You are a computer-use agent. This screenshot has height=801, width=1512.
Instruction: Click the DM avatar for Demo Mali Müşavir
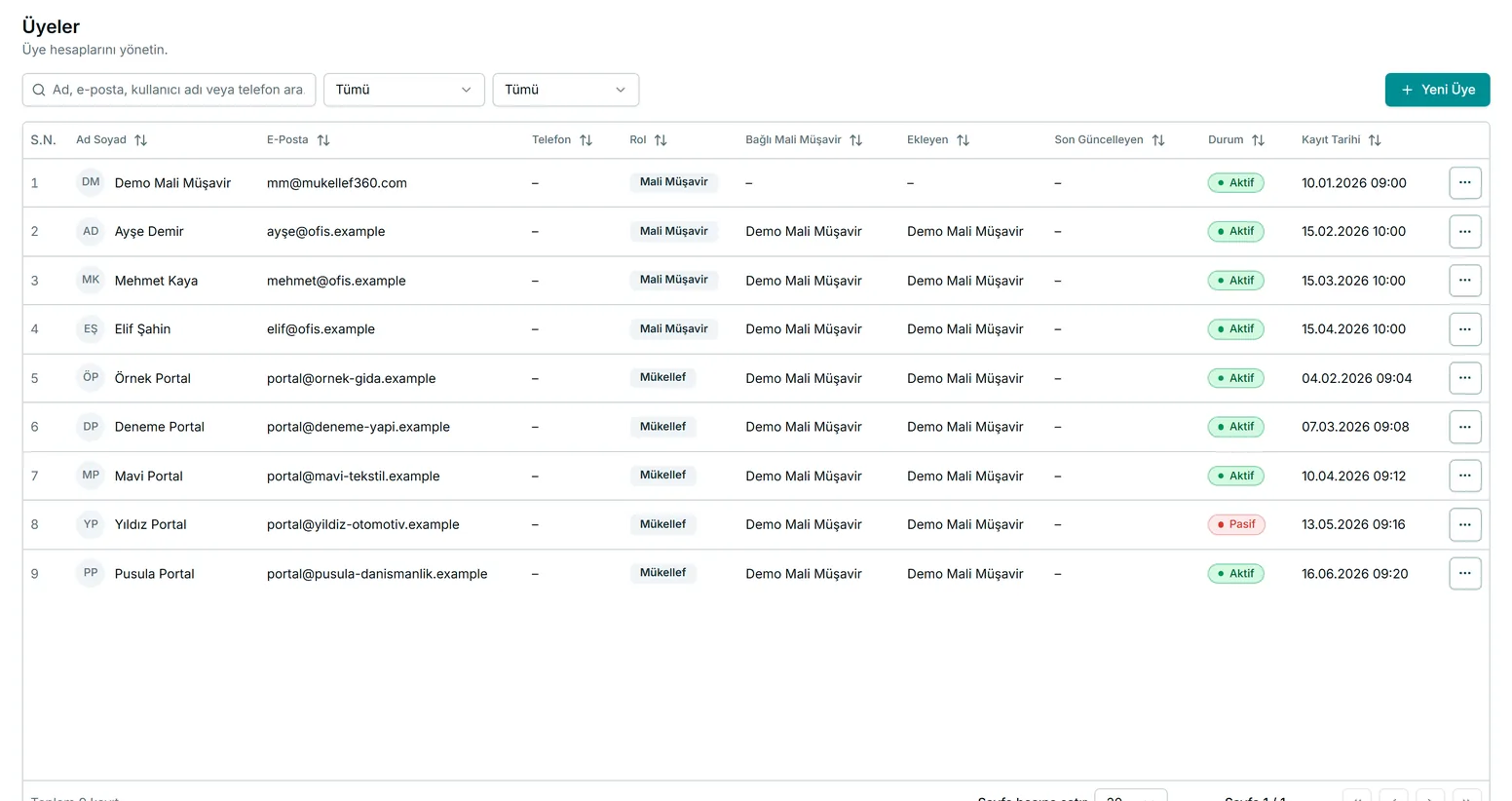pos(91,182)
